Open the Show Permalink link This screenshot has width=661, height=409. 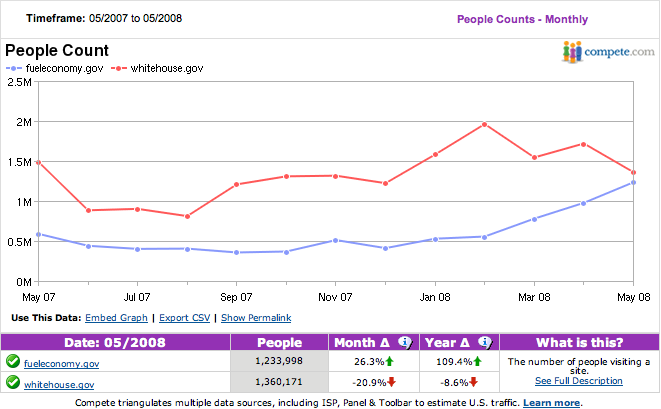coord(256,318)
